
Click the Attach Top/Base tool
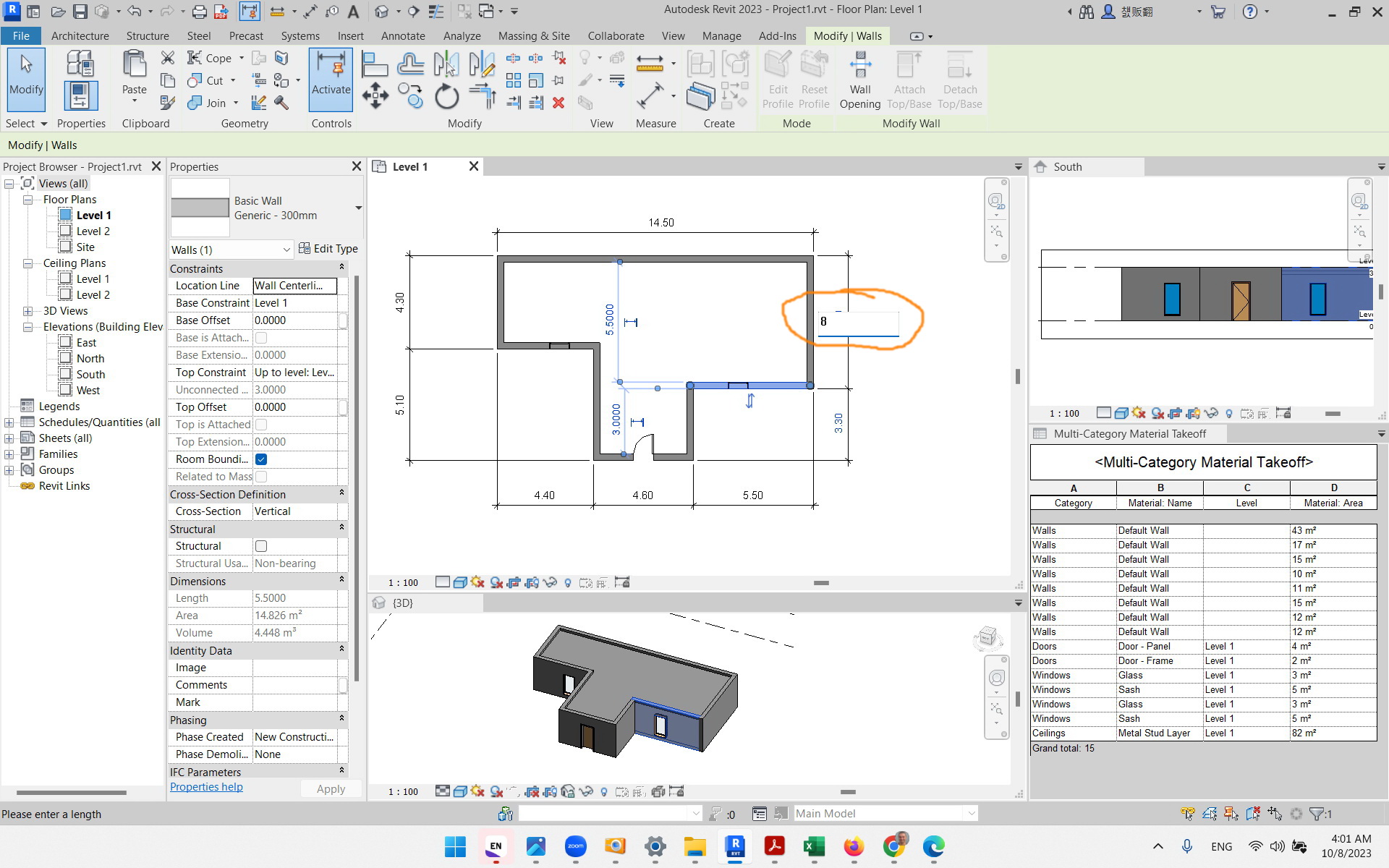click(909, 78)
